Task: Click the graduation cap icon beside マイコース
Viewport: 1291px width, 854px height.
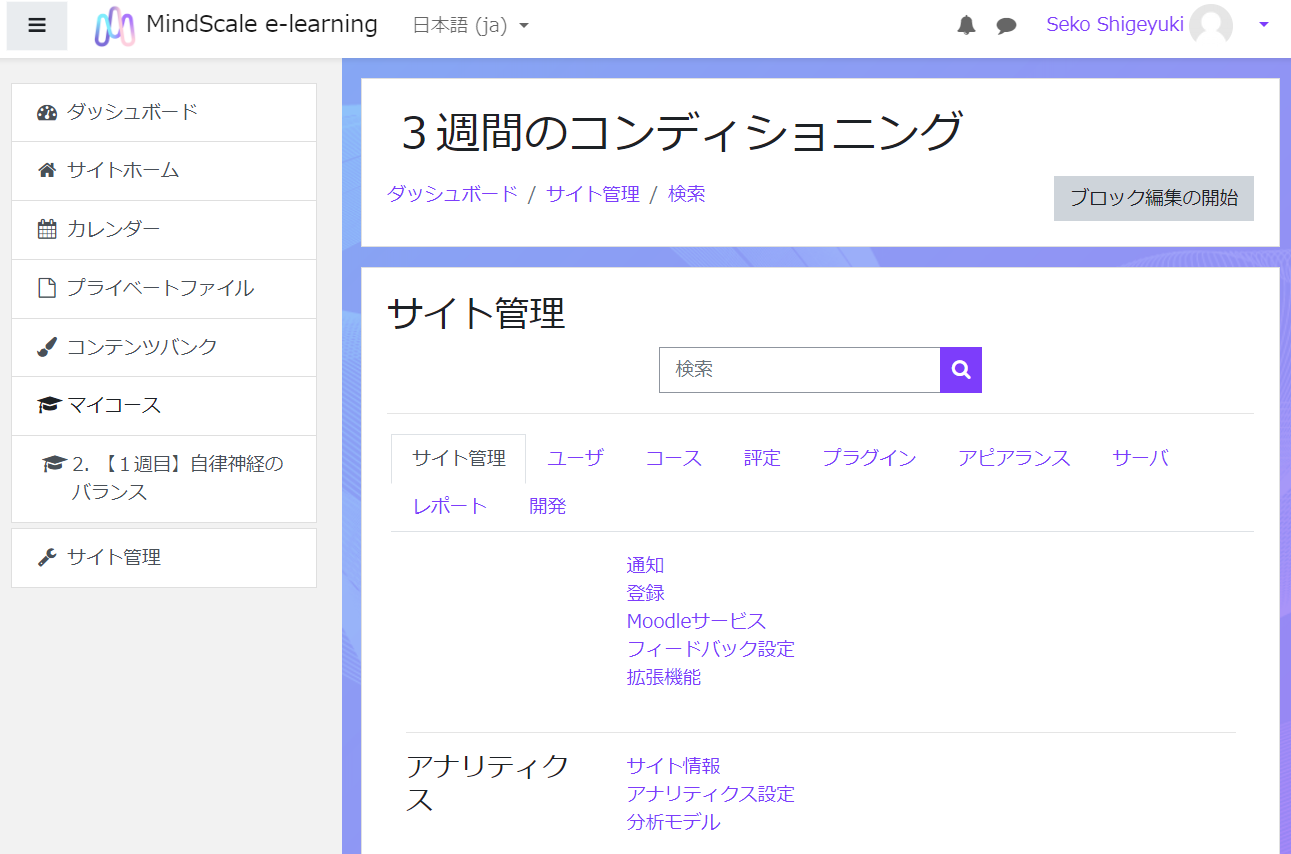Action: coord(48,405)
